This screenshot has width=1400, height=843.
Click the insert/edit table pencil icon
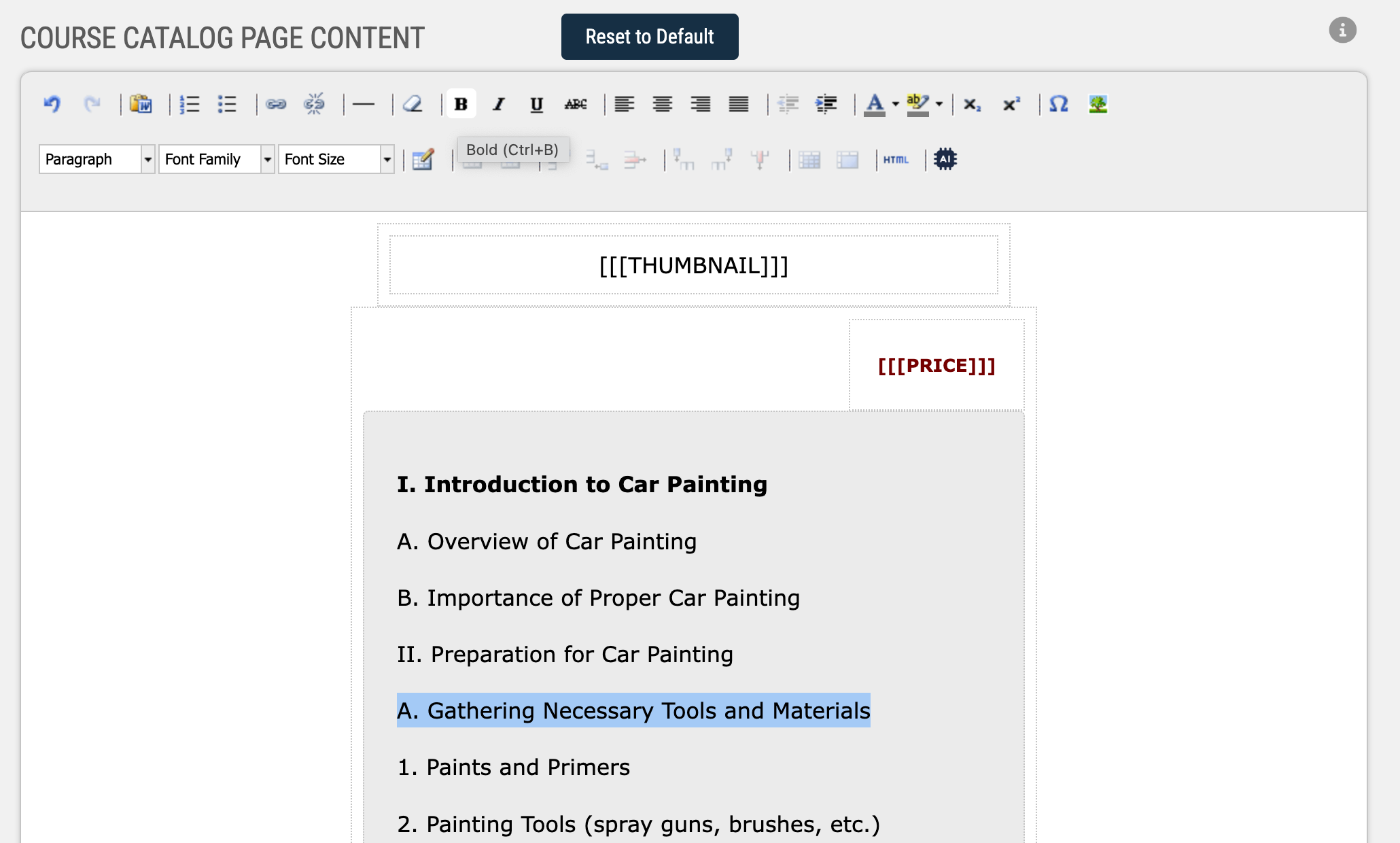pyautogui.click(x=423, y=160)
